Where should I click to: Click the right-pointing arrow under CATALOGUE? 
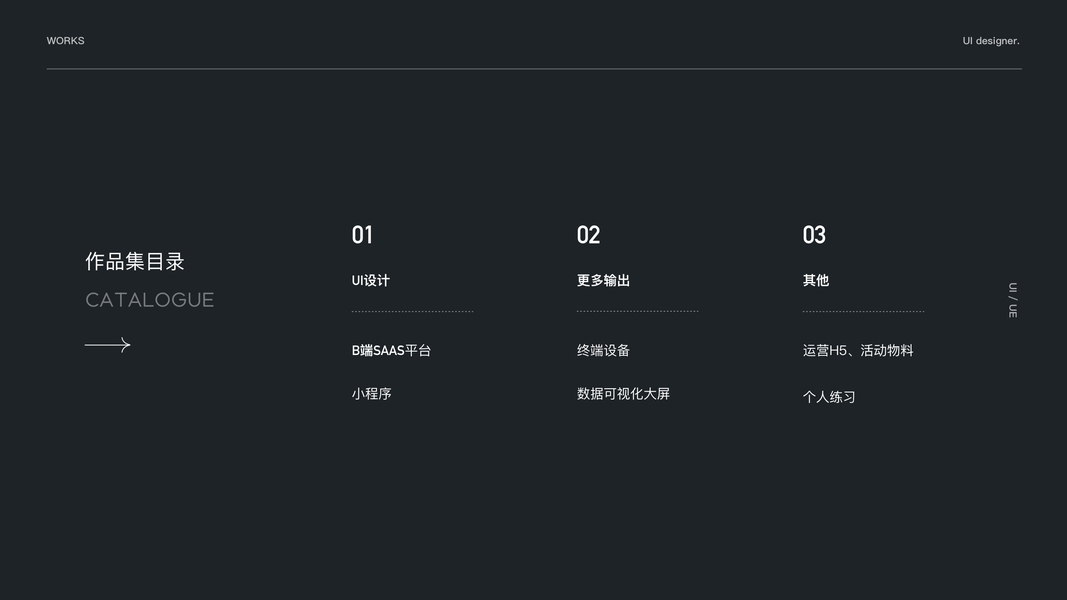coord(108,345)
